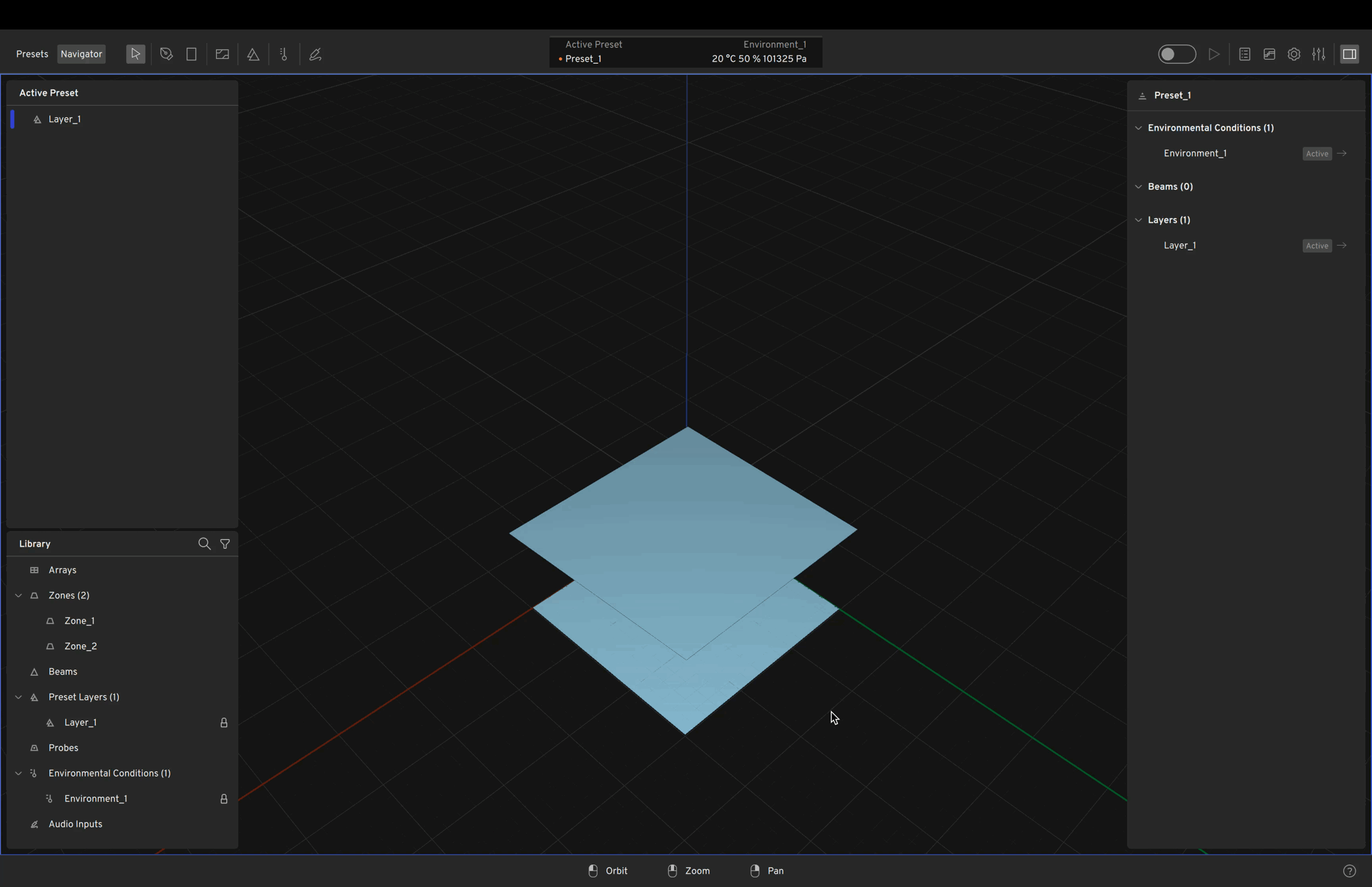
Task: Toggle the top-right on/off switch
Action: [1176, 54]
